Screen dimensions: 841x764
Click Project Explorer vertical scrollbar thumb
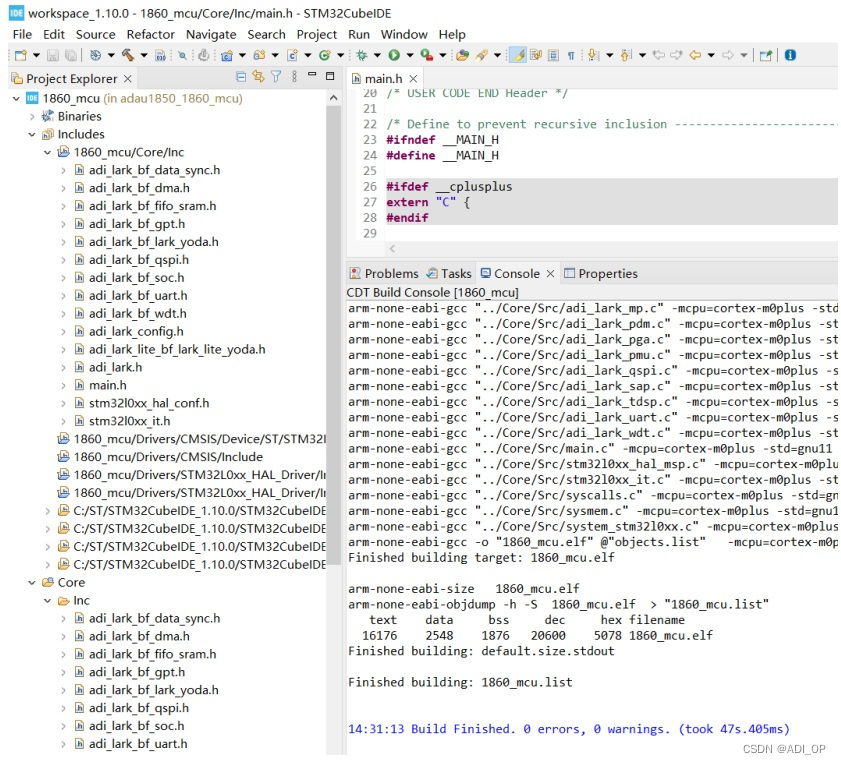334,335
